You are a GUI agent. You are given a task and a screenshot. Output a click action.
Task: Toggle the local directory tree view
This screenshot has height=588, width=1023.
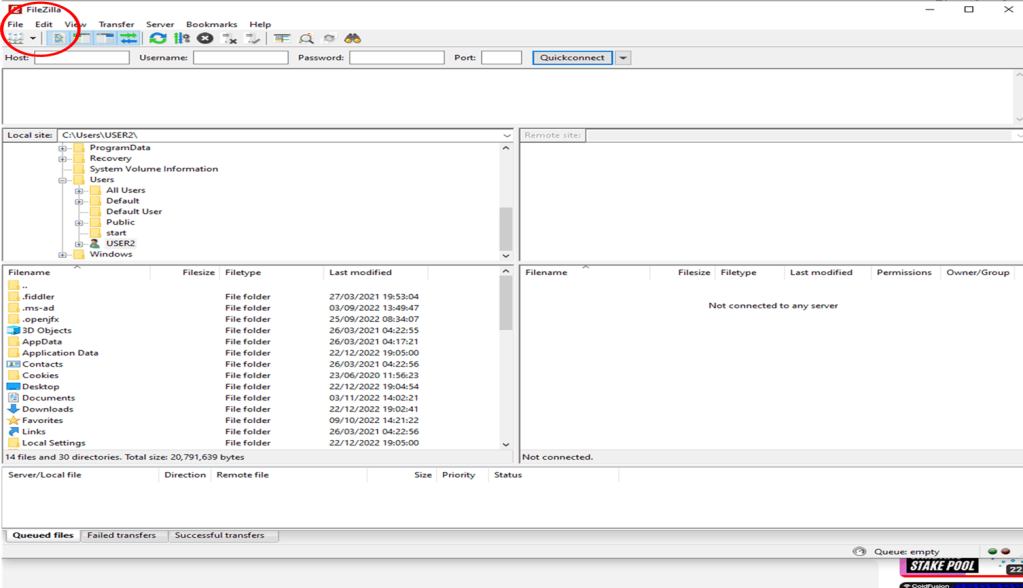click(x=82, y=39)
